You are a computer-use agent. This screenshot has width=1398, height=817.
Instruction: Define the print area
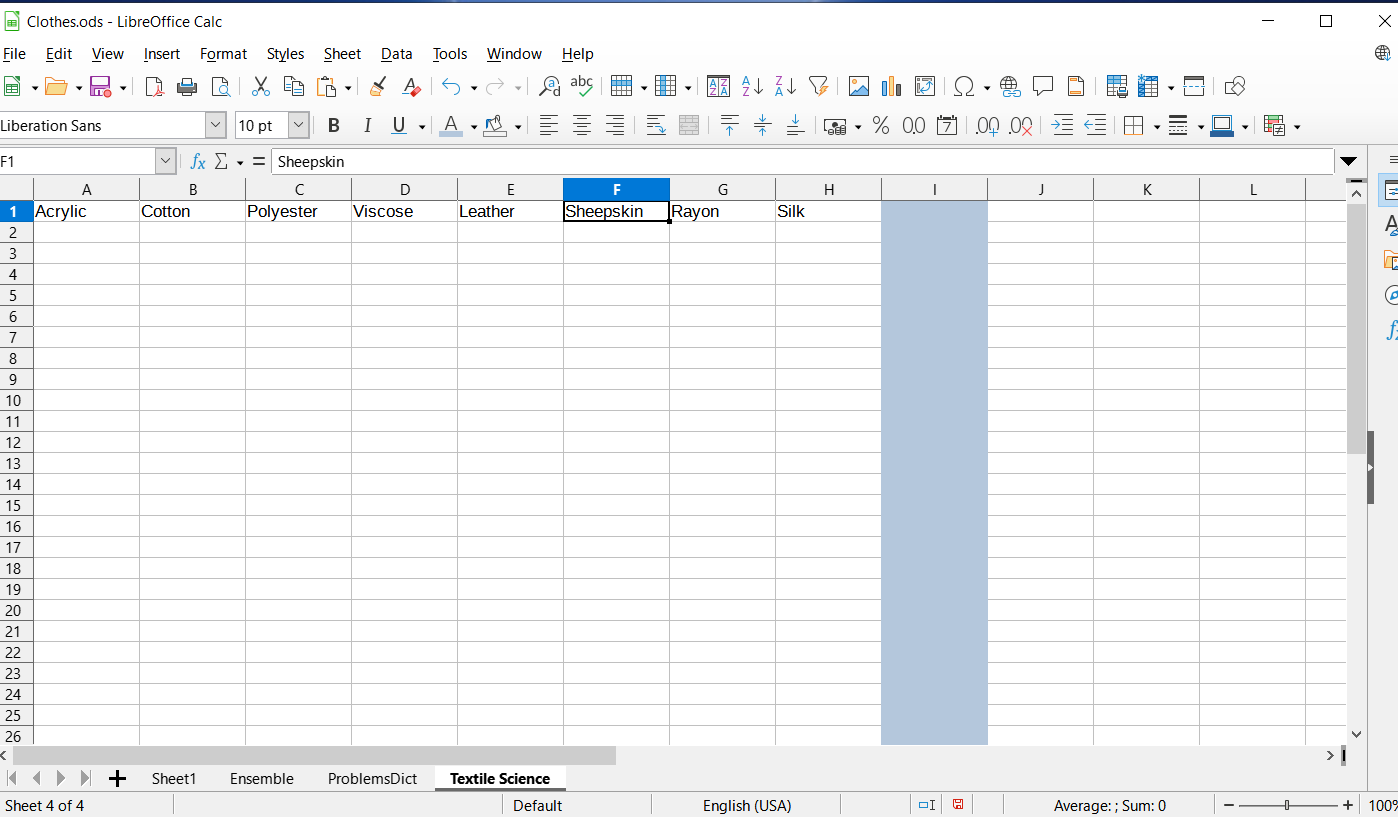(x=1117, y=87)
